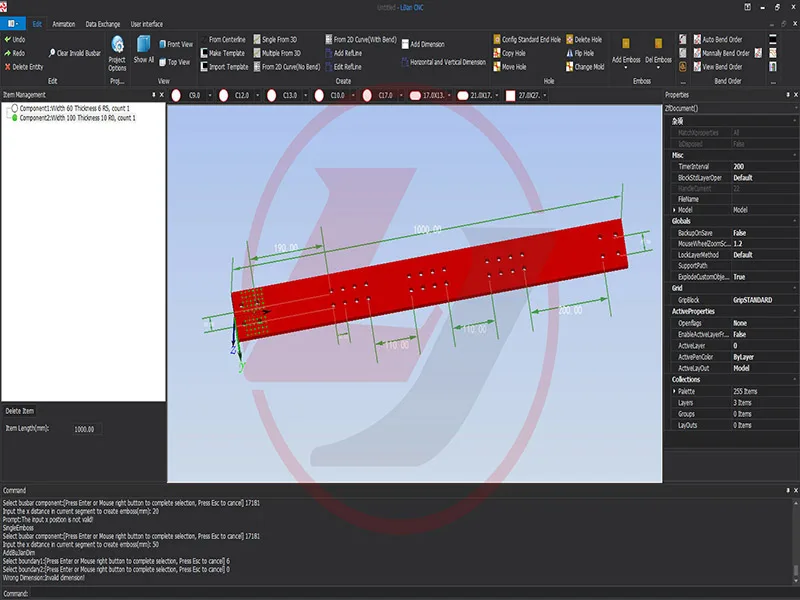Screen dimensions: 800x600
Task: Switch to the Animation ribbon tab
Action: pyautogui.click(x=63, y=23)
